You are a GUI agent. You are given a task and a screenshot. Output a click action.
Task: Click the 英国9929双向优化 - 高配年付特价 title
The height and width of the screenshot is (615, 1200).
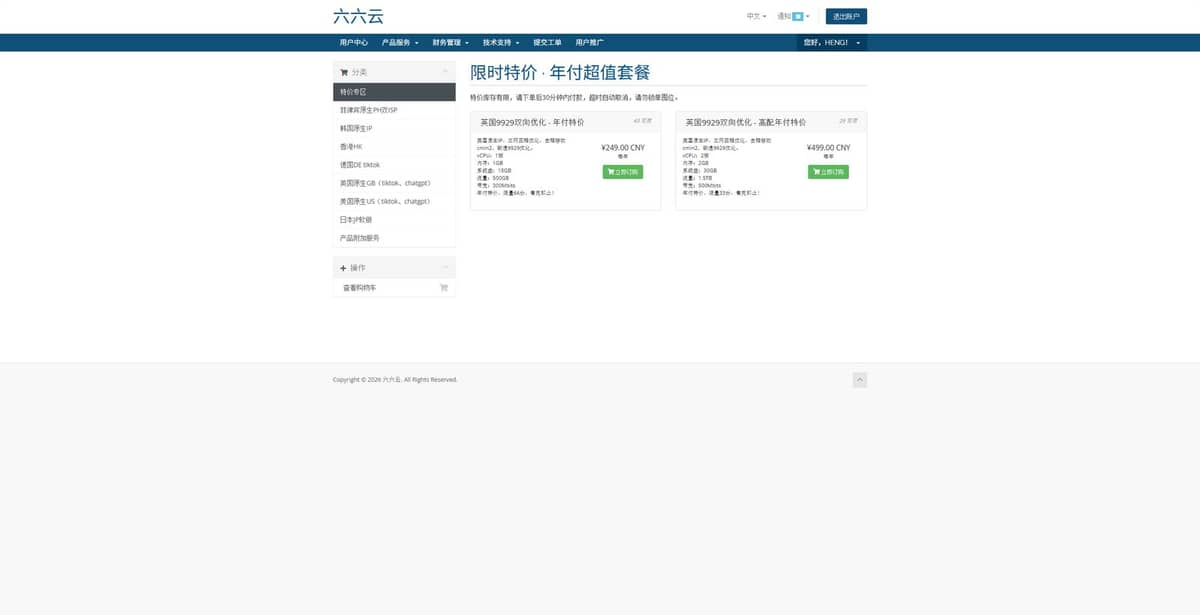pos(745,122)
